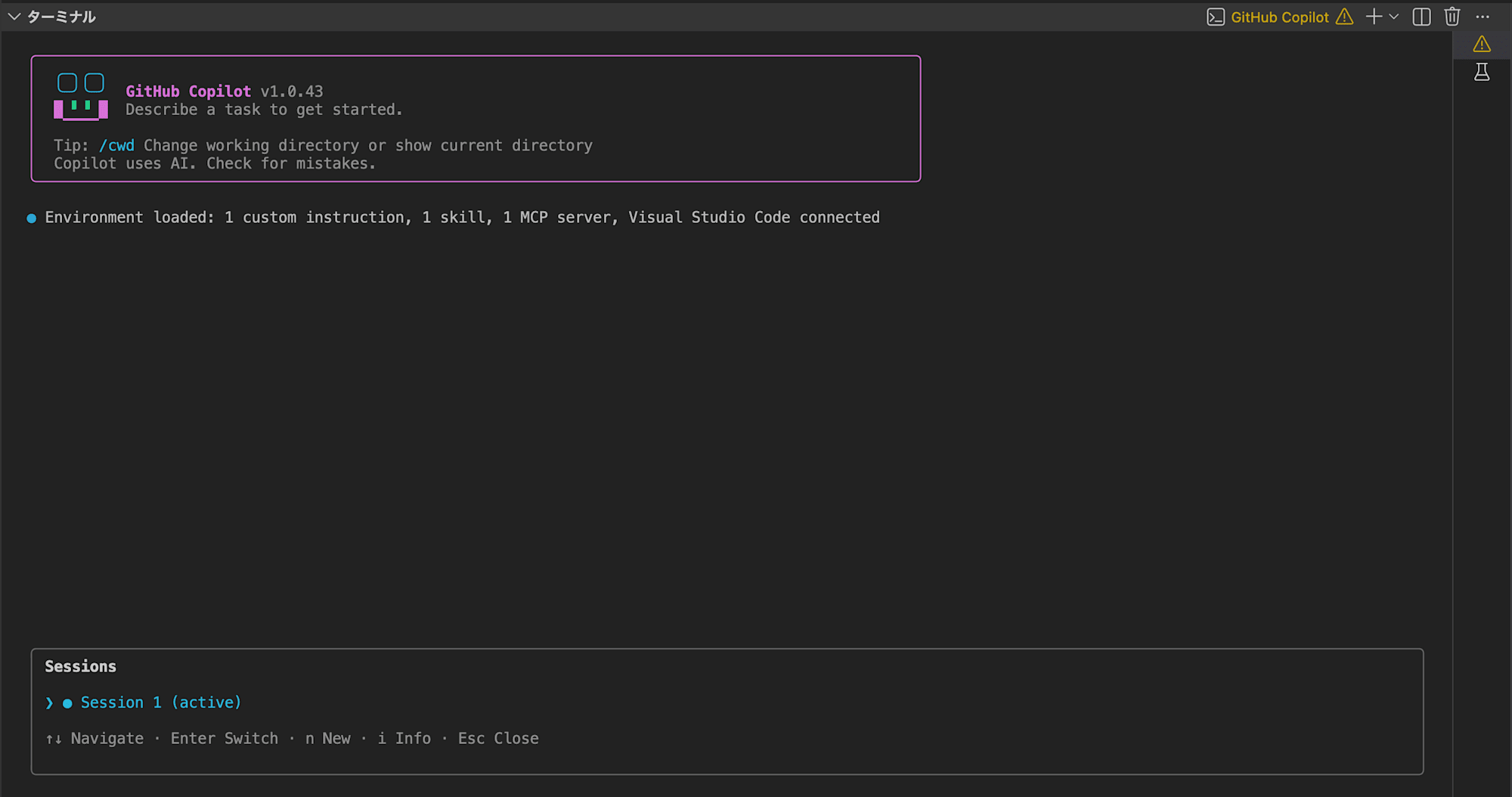1512x797 pixels.
Task: Click the 'i Info' session hint
Action: click(x=404, y=739)
